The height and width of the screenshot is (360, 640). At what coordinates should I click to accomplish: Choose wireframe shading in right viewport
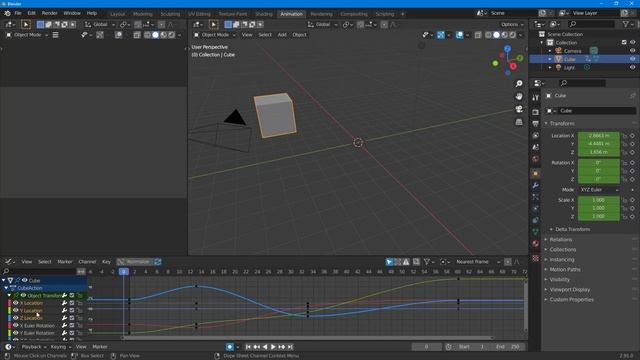coord(489,35)
